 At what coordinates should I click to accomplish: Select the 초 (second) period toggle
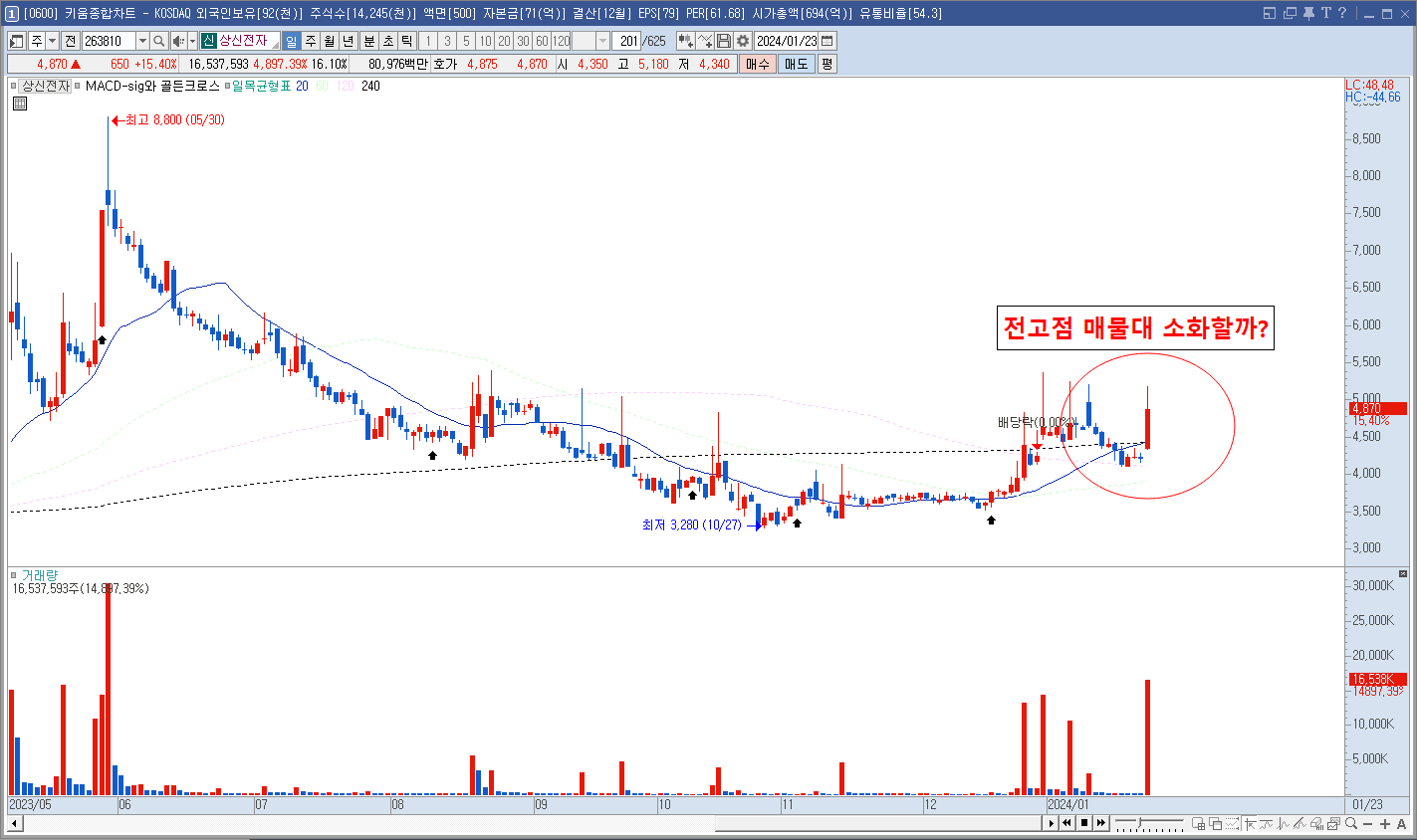pyautogui.click(x=387, y=41)
